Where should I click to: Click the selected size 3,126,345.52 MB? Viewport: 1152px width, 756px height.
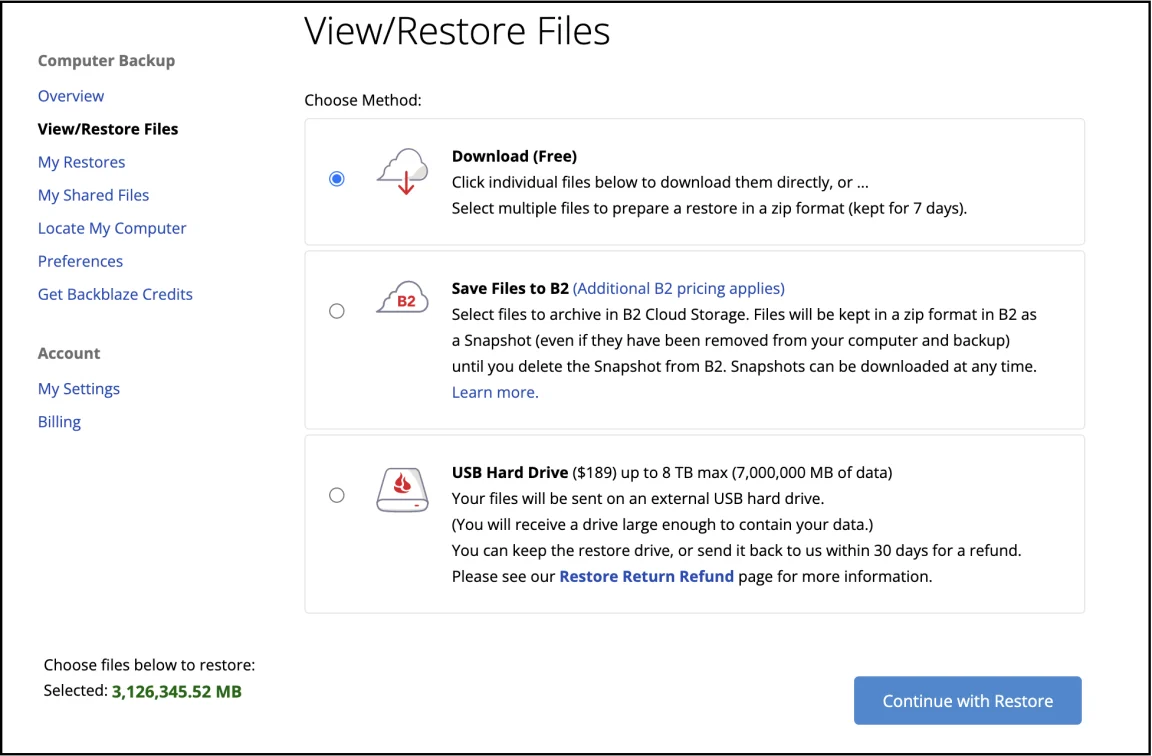(177, 691)
